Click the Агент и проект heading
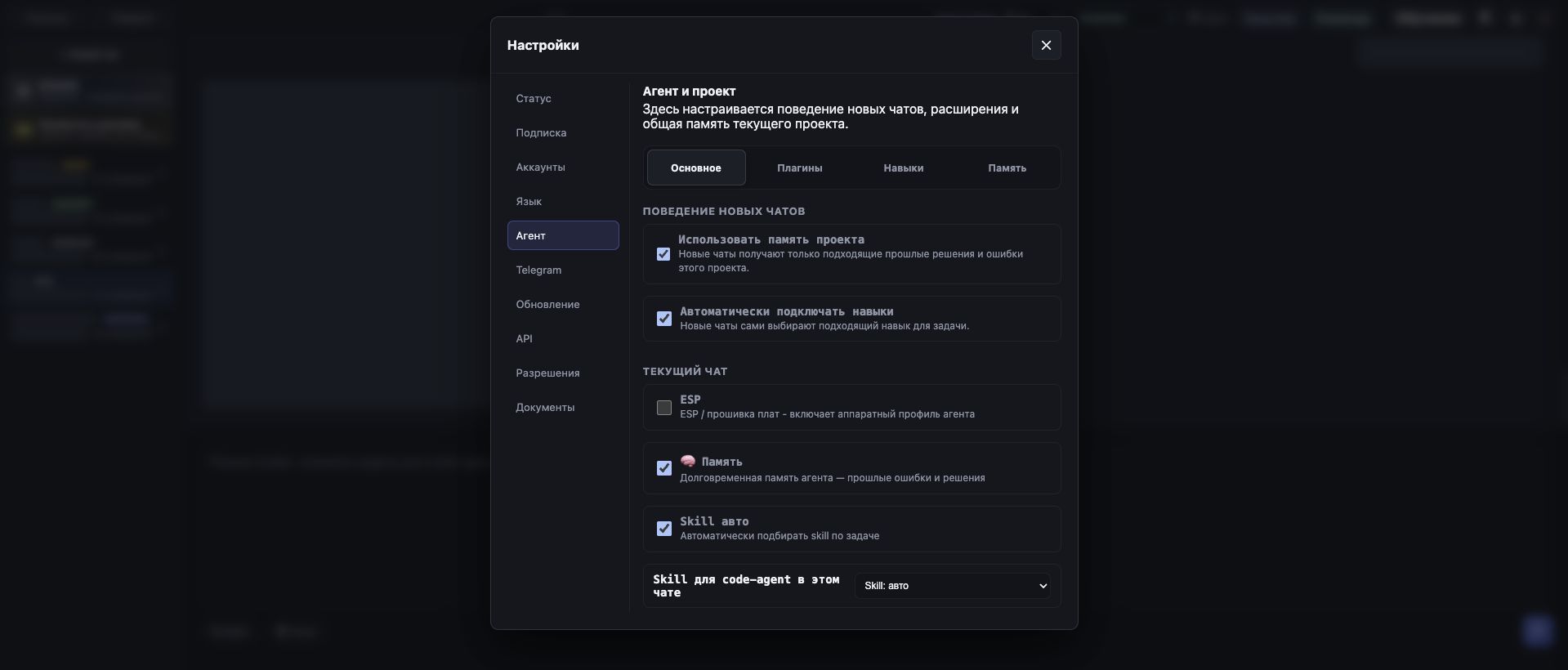Screen dimensions: 1568x670 (689, 92)
